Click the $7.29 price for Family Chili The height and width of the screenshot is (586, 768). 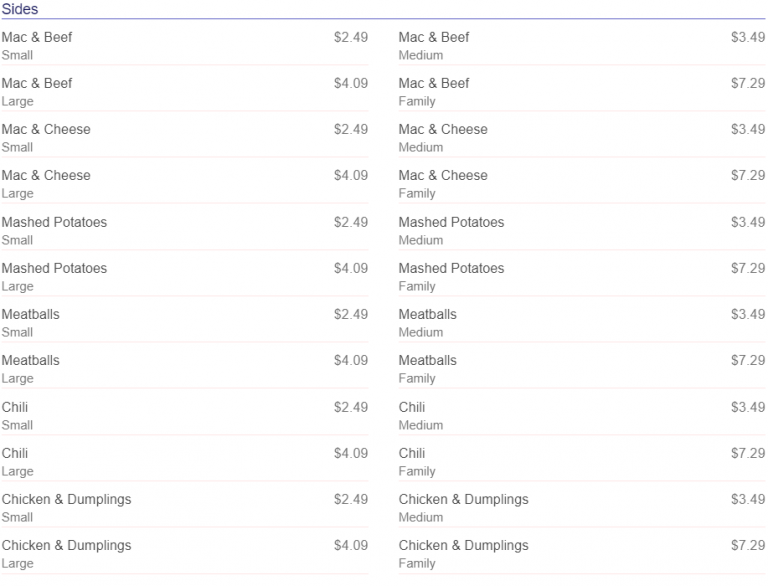tap(748, 453)
